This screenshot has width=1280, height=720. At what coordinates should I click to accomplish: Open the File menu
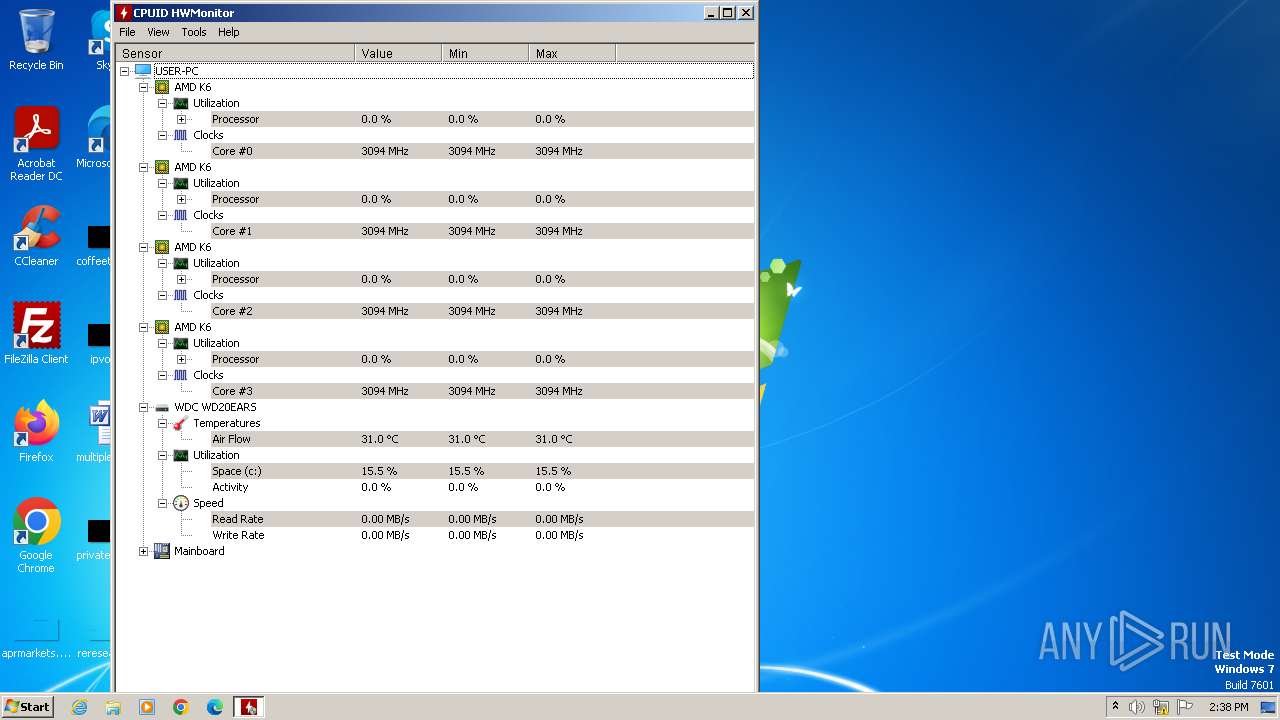point(127,32)
